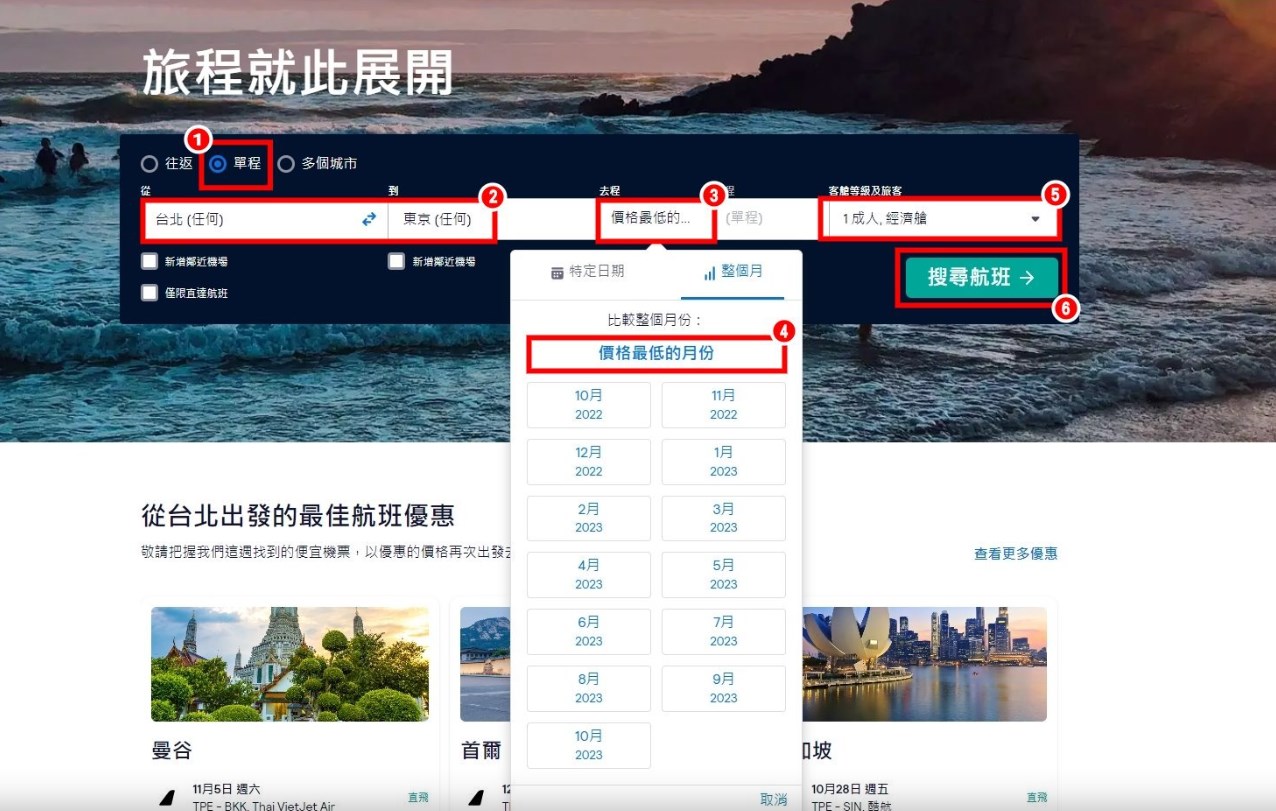Image resolution: width=1276 pixels, height=811 pixels.
Task: Click the 台北 (任何) origin input field
Action: click(x=250, y=219)
